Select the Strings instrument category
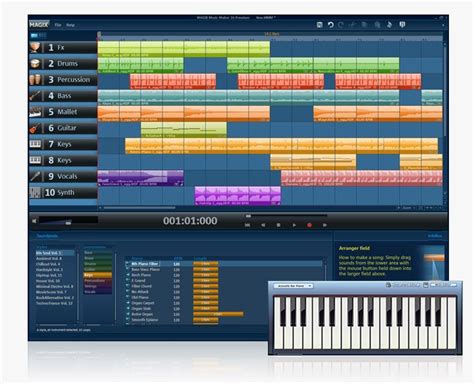Viewport: 474px width, 384px height. click(x=98, y=286)
